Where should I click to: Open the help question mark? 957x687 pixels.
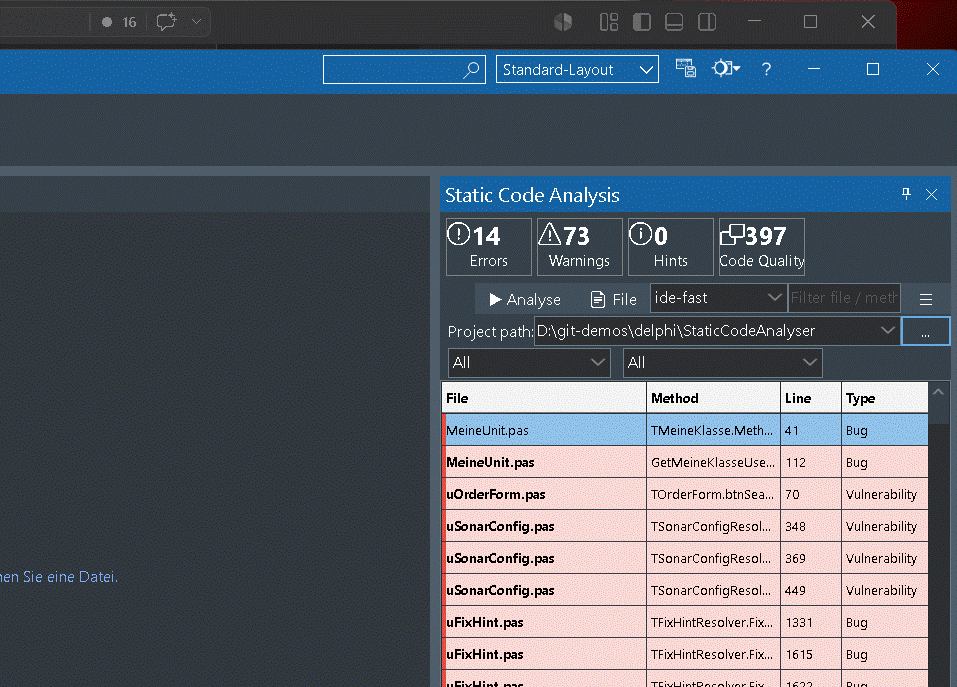(x=766, y=69)
